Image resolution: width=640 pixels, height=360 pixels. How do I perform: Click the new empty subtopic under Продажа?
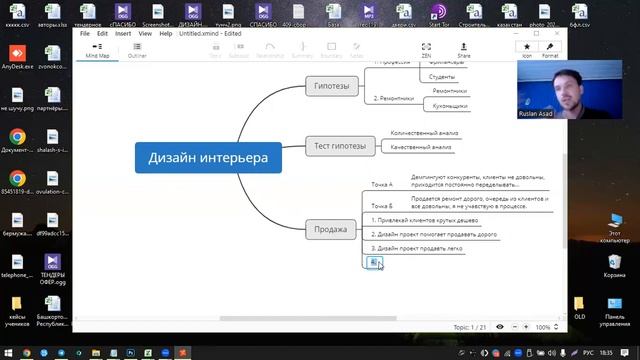coord(375,262)
